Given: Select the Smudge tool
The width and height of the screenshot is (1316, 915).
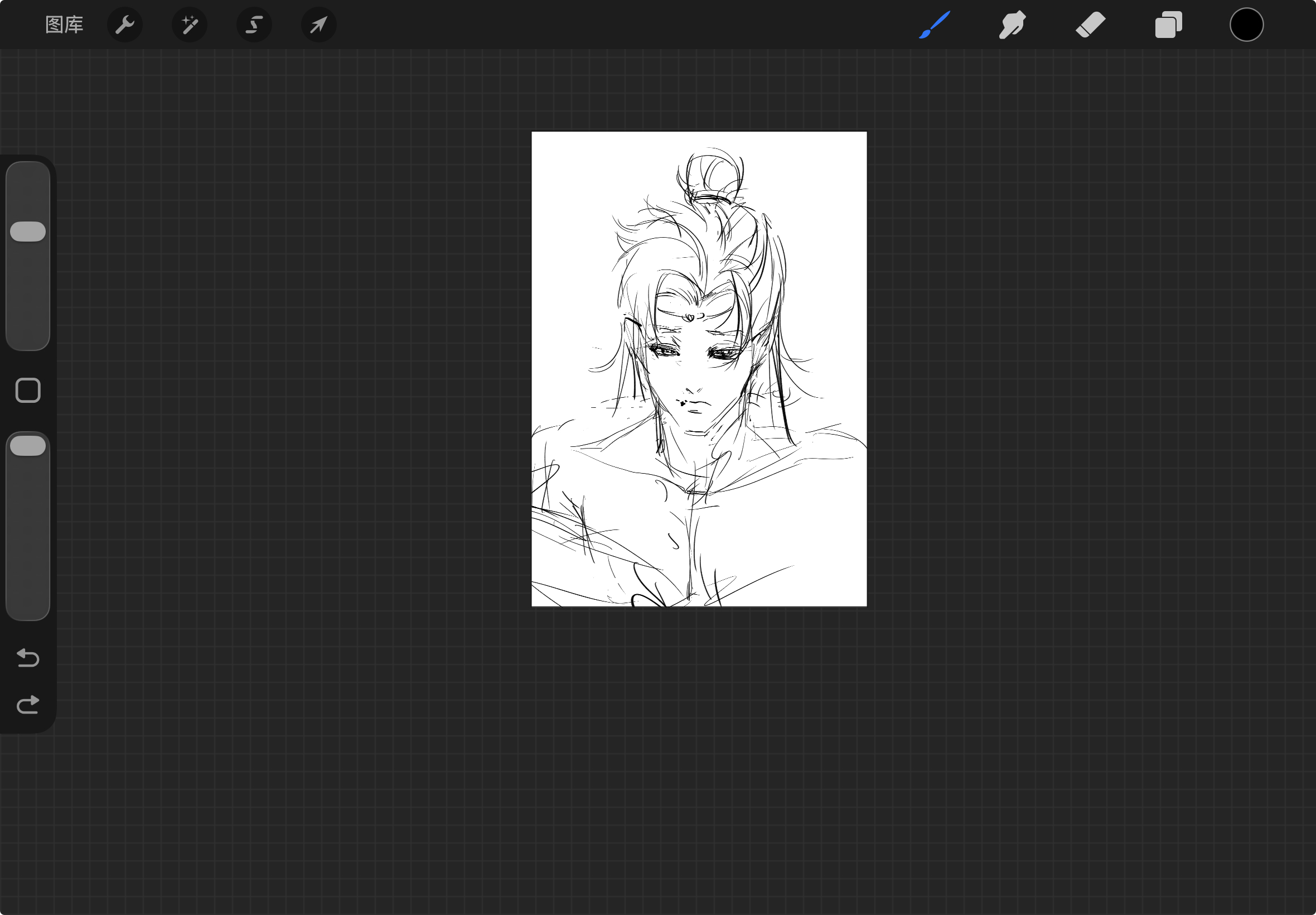Looking at the screenshot, I should [1012, 25].
